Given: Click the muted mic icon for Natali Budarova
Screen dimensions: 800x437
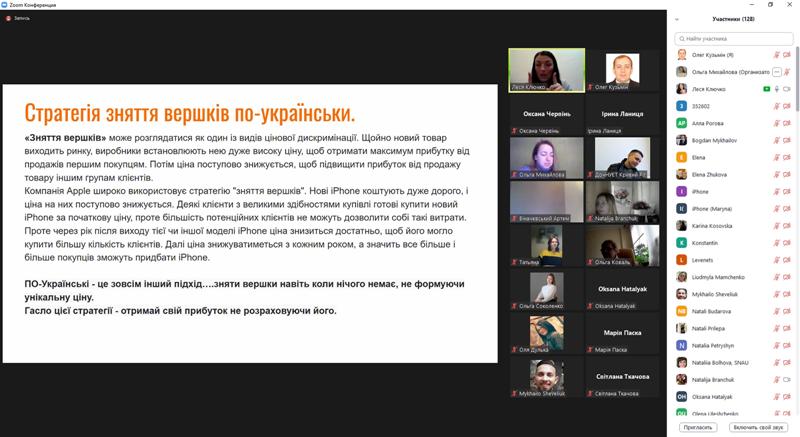Looking at the screenshot, I should (x=777, y=312).
